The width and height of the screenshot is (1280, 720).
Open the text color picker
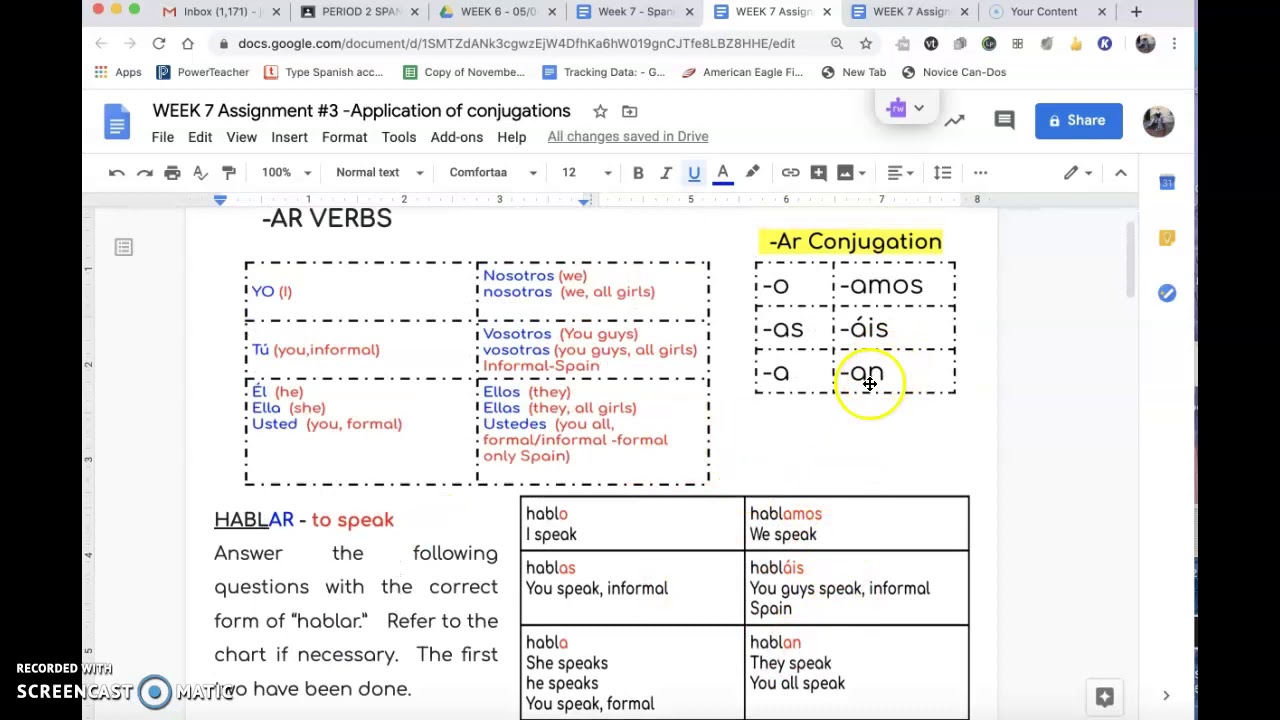click(x=723, y=173)
